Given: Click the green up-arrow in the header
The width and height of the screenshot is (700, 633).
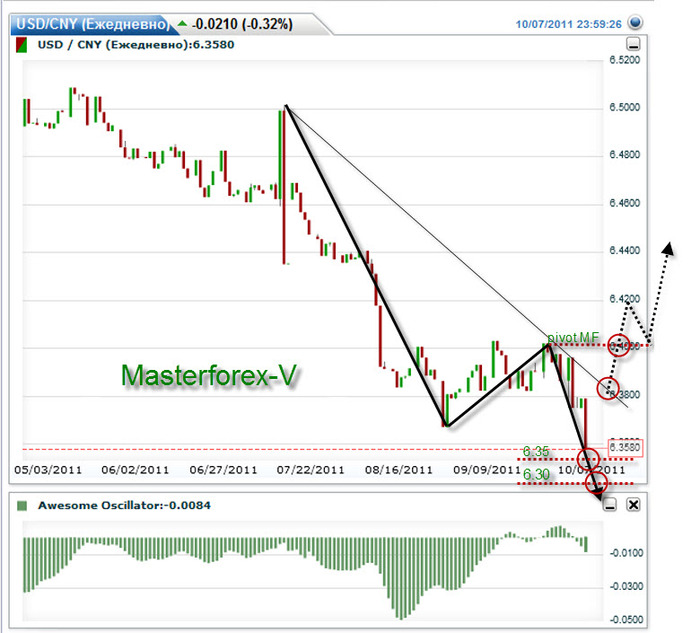Looking at the screenshot, I should pyautogui.click(x=181, y=22).
